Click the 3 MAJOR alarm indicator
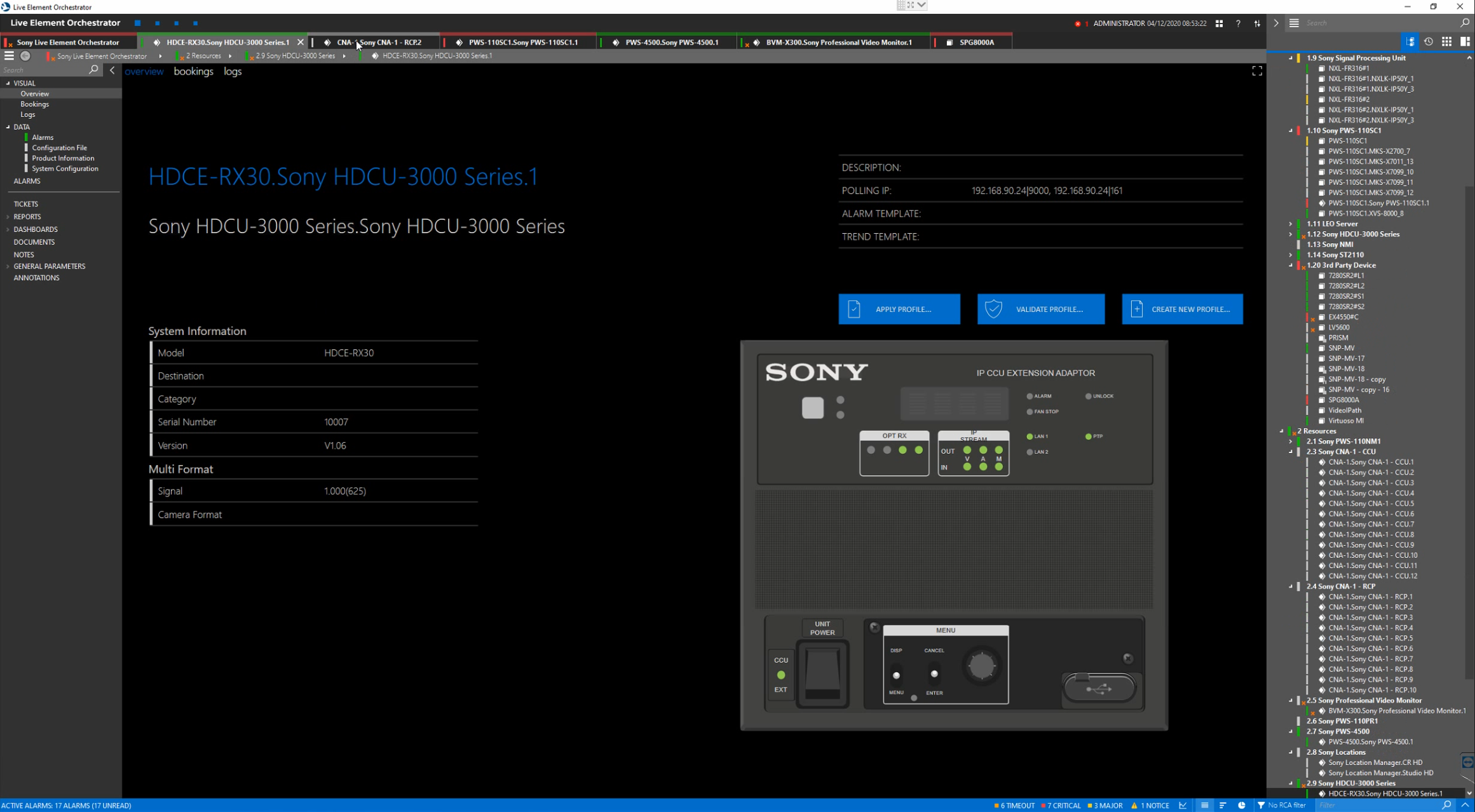The height and width of the screenshot is (812, 1475). click(1105, 805)
